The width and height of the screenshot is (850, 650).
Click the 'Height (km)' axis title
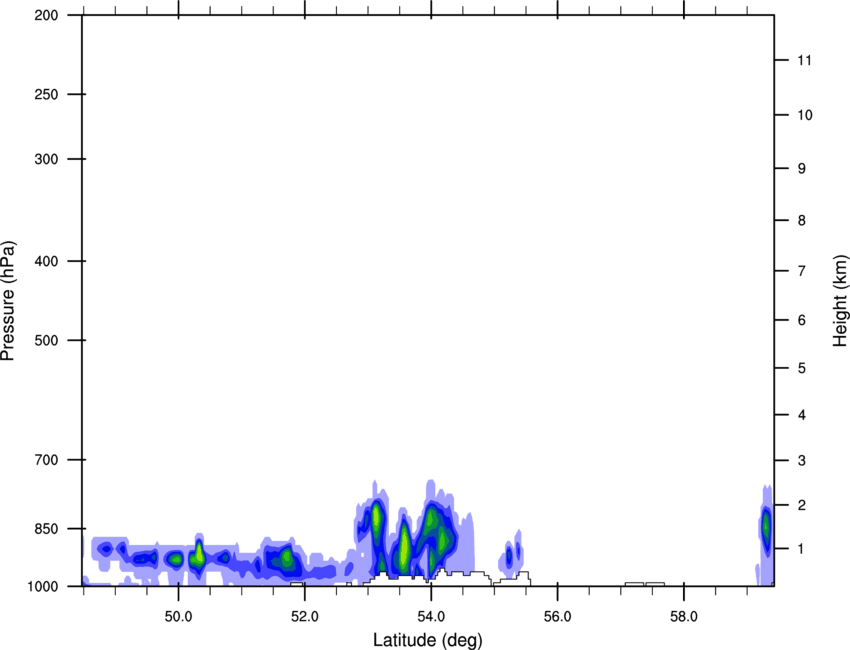point(840,301)
